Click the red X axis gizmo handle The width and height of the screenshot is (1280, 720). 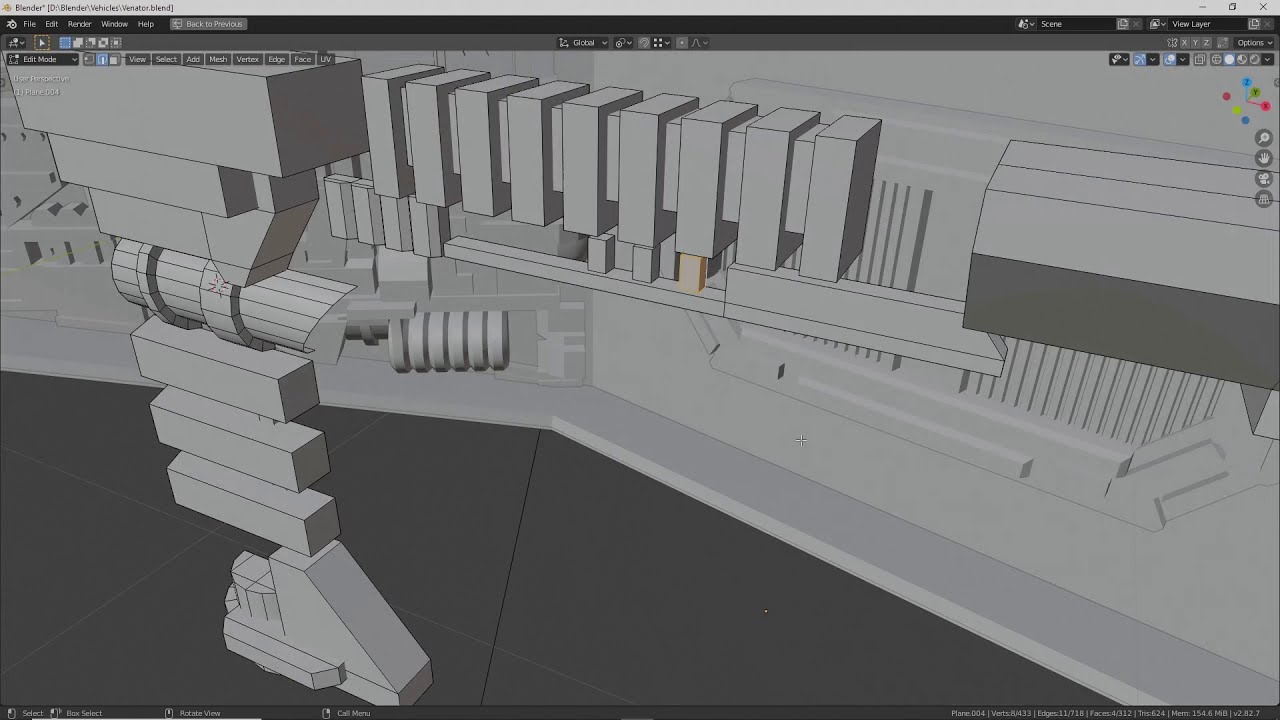coord(1266,105)
